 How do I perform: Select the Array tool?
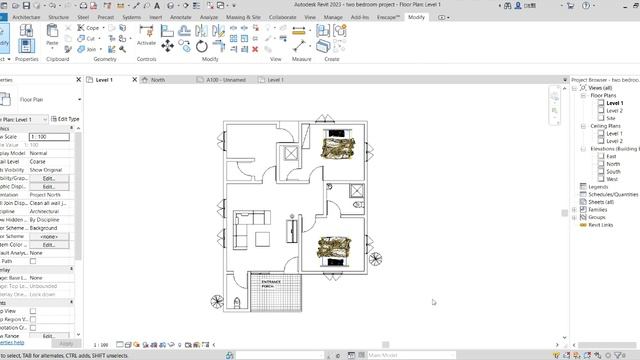pos(233,39)
